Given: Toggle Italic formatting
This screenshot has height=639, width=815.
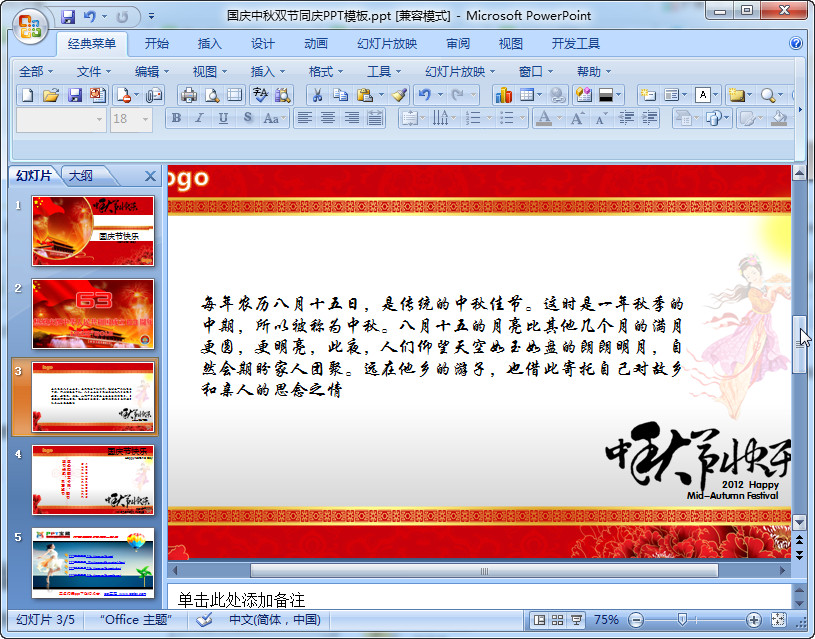Looking at the screenshot, I should (199, 119).
